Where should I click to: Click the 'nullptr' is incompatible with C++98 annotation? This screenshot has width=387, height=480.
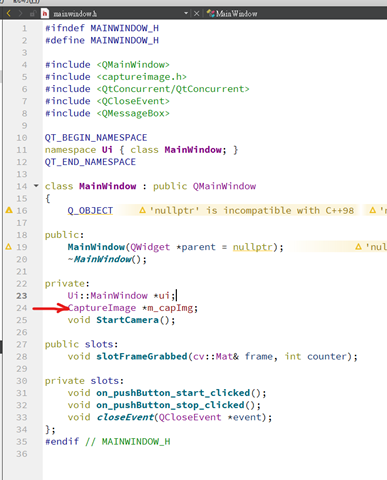click(x=247, y=210)
